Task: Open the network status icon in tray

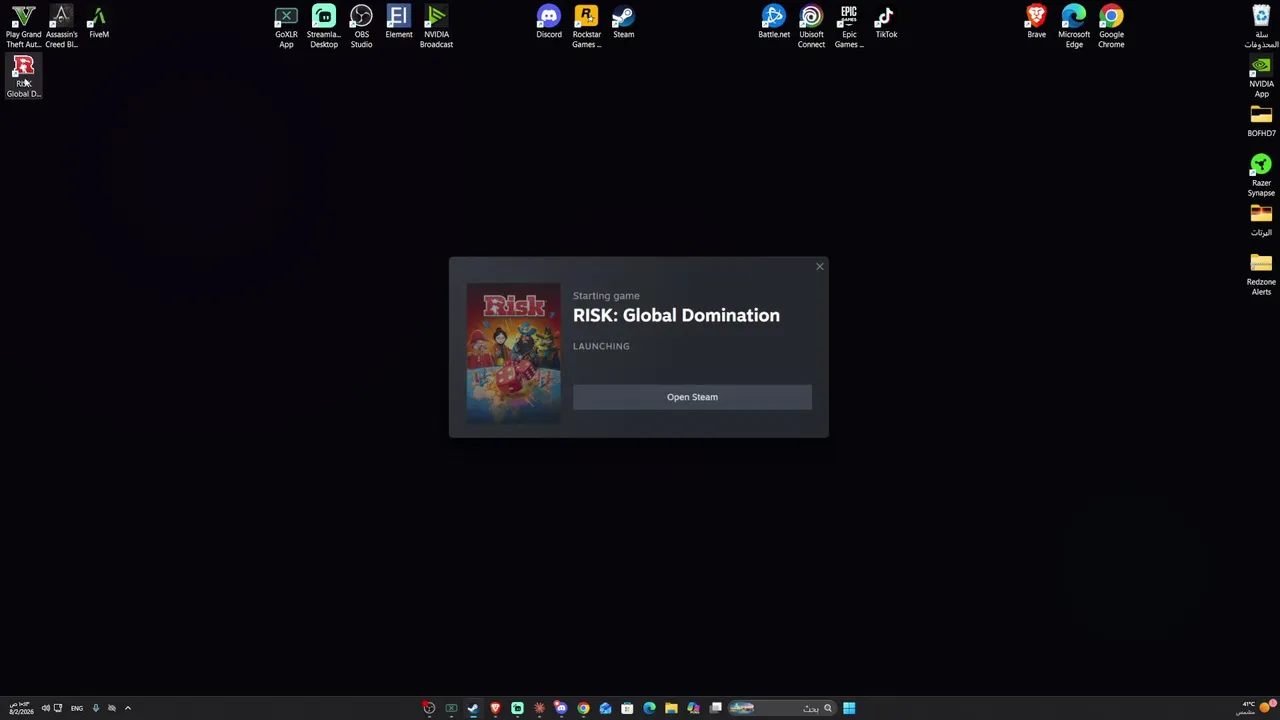Action: [x=58, y=708]
